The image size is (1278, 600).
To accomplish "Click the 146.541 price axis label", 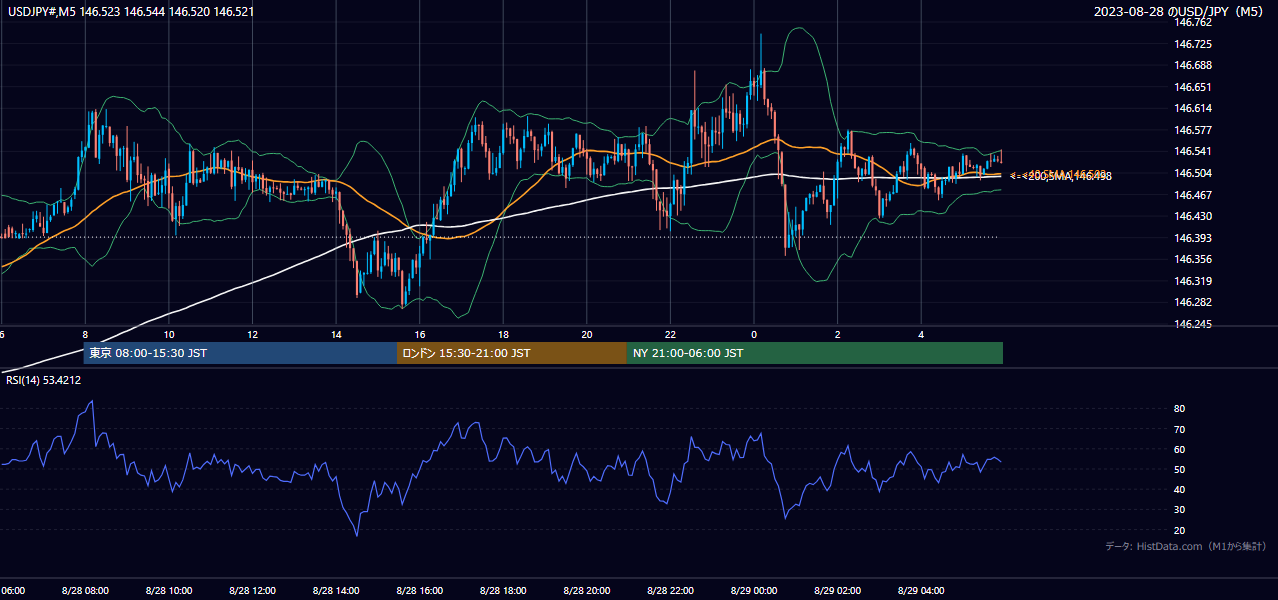I will coord(1194,151).
